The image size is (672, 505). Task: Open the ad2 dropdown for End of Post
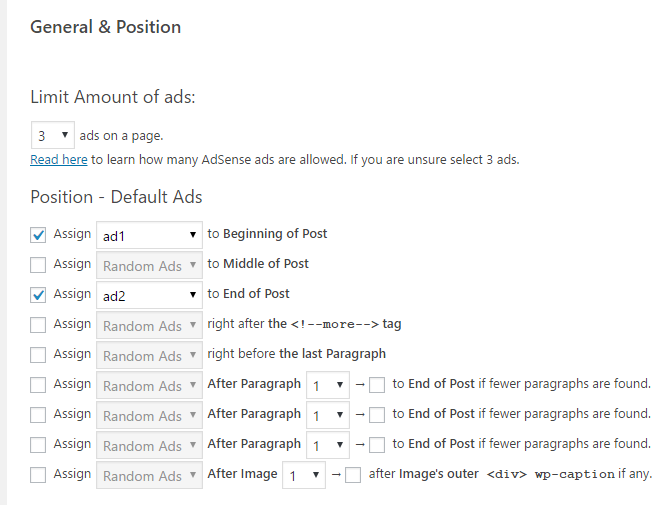point(149,295)
